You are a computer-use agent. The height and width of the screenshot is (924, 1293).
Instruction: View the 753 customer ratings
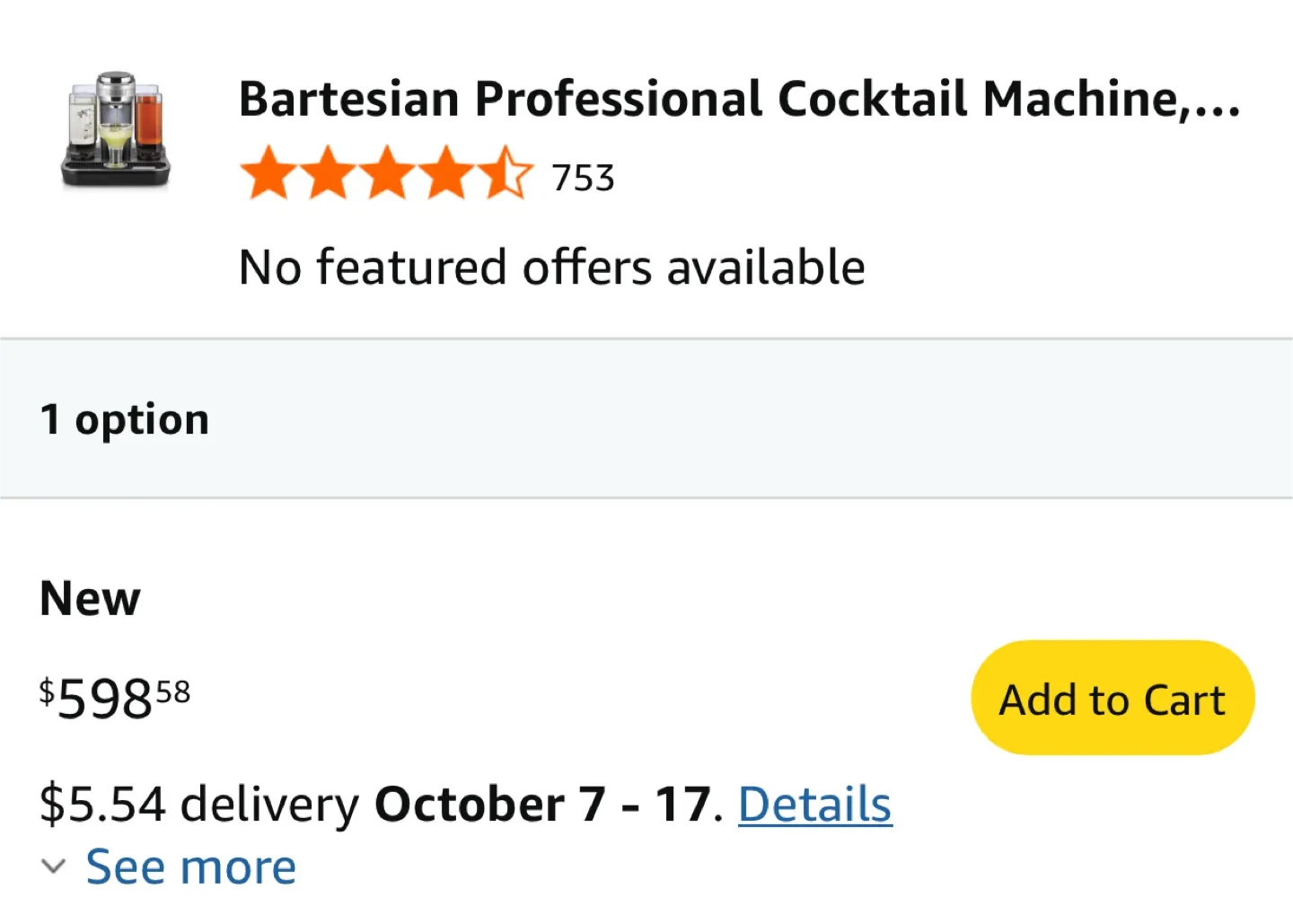(x=582, y=177)
